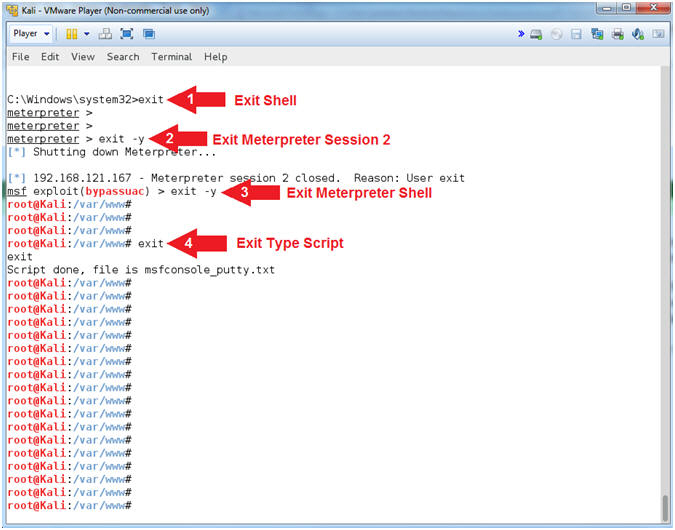Click the hard disk device icon
Image resolution: width=675 pixels, height=530 pixels.
[x=536, y=34]
